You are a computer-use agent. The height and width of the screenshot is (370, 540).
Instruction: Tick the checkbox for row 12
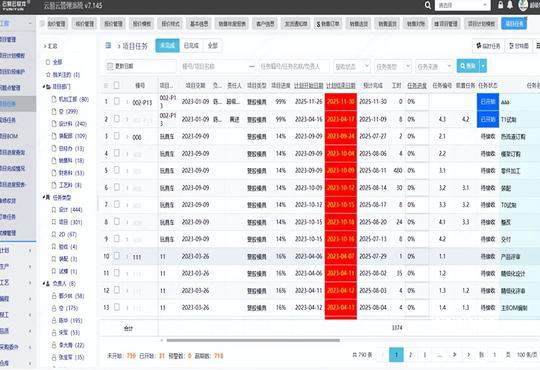pos(117,290)
